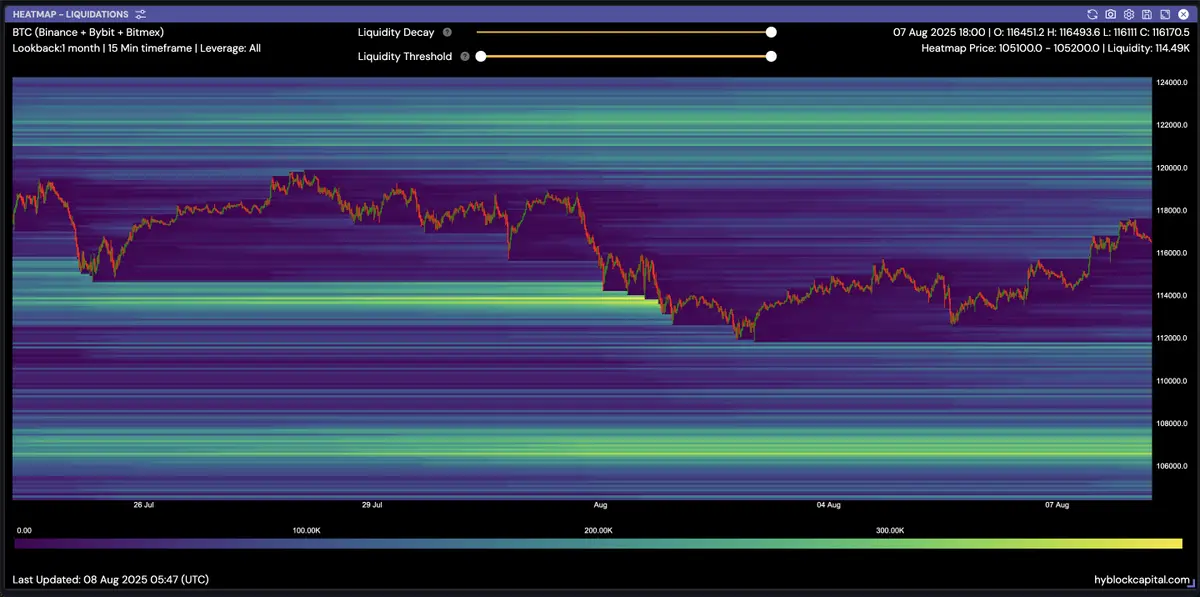Image resolution: width=1200 pixels, height=597 pixels.
Task: Save the chart with the floppy disk icon
Action: (x=1146, y=14)
